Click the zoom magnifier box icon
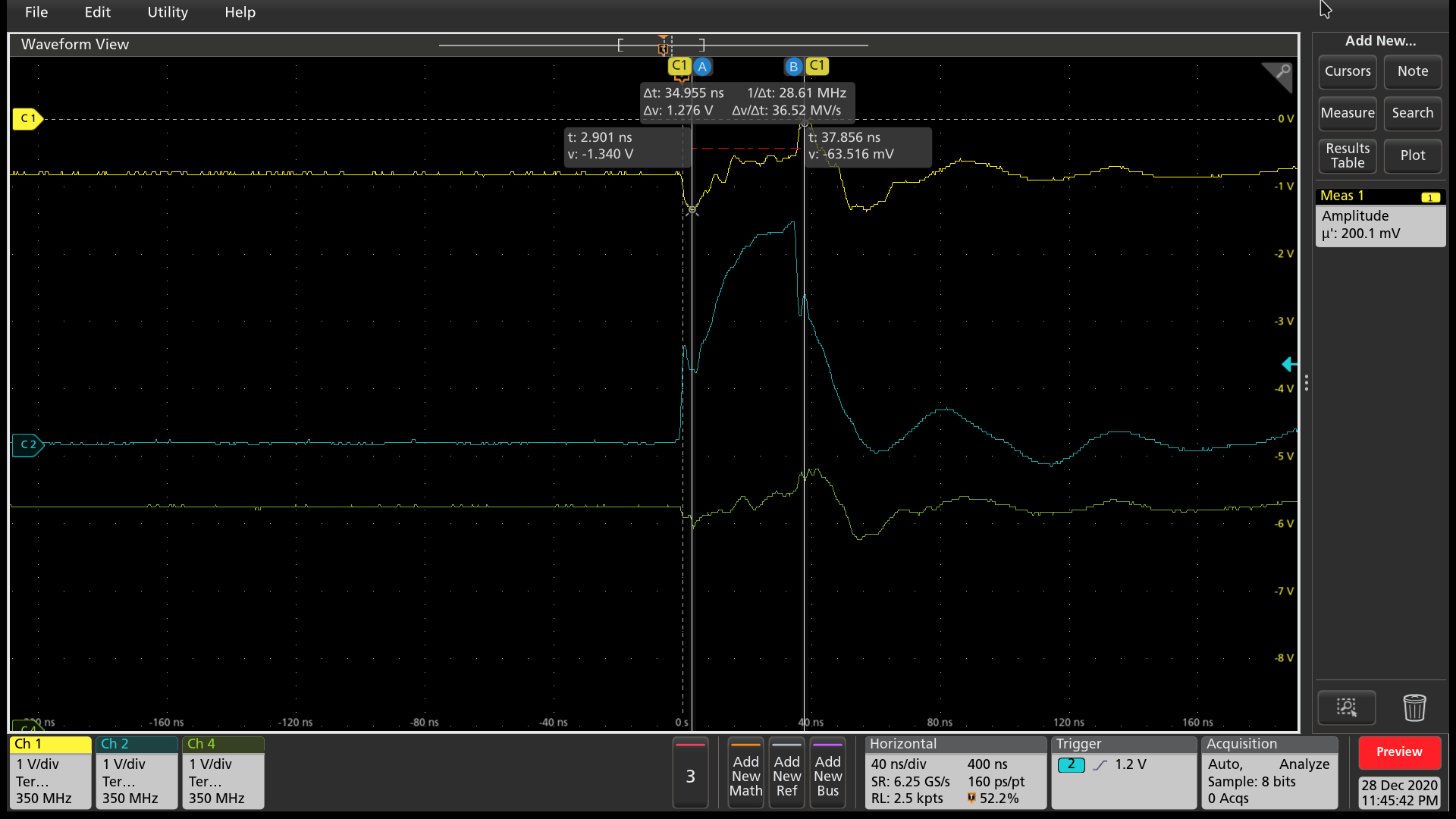This screenshot has width=1456, height=819. (x=1346, y=708)
